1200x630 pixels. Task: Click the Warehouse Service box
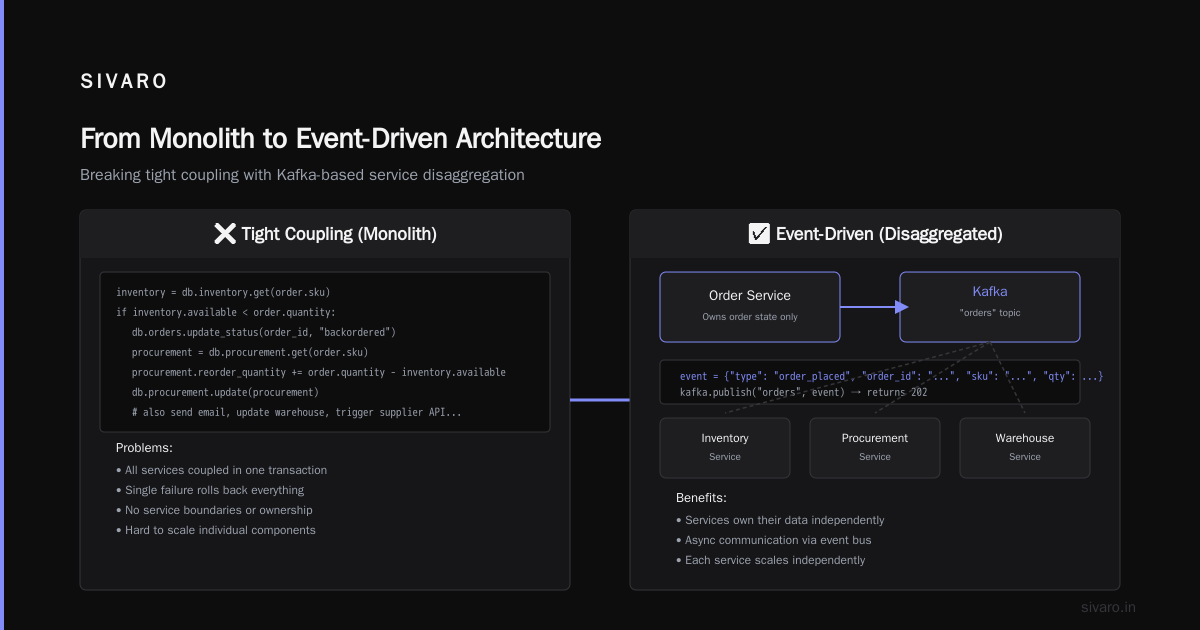pyautogui.click(x=1025, y=447)
